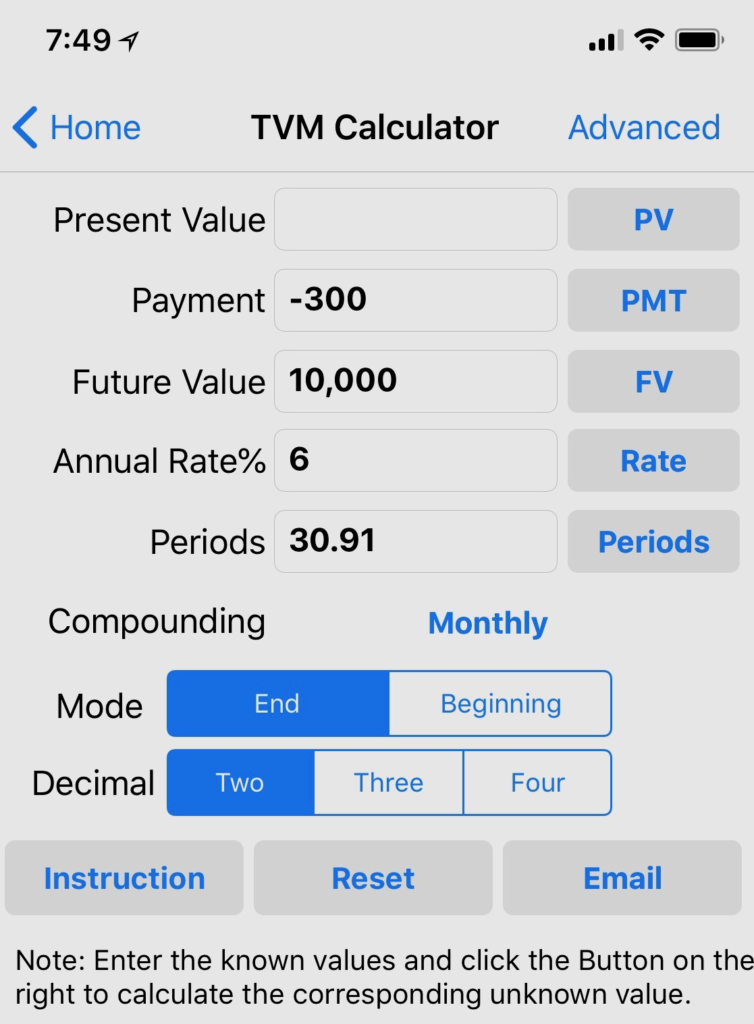This screenshot has width=754, height=1024.
Task: Select End payment mode
Action: click(x=278, y=703)
